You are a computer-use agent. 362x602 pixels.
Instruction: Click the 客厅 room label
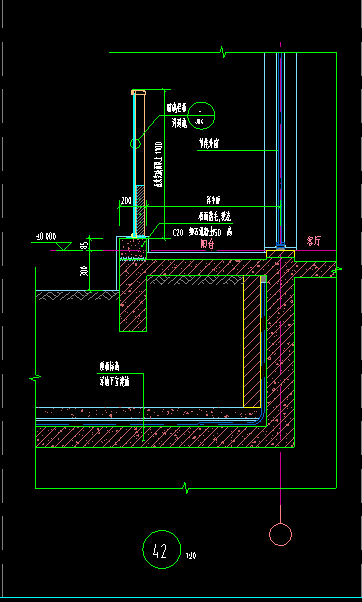click(314, 241)
